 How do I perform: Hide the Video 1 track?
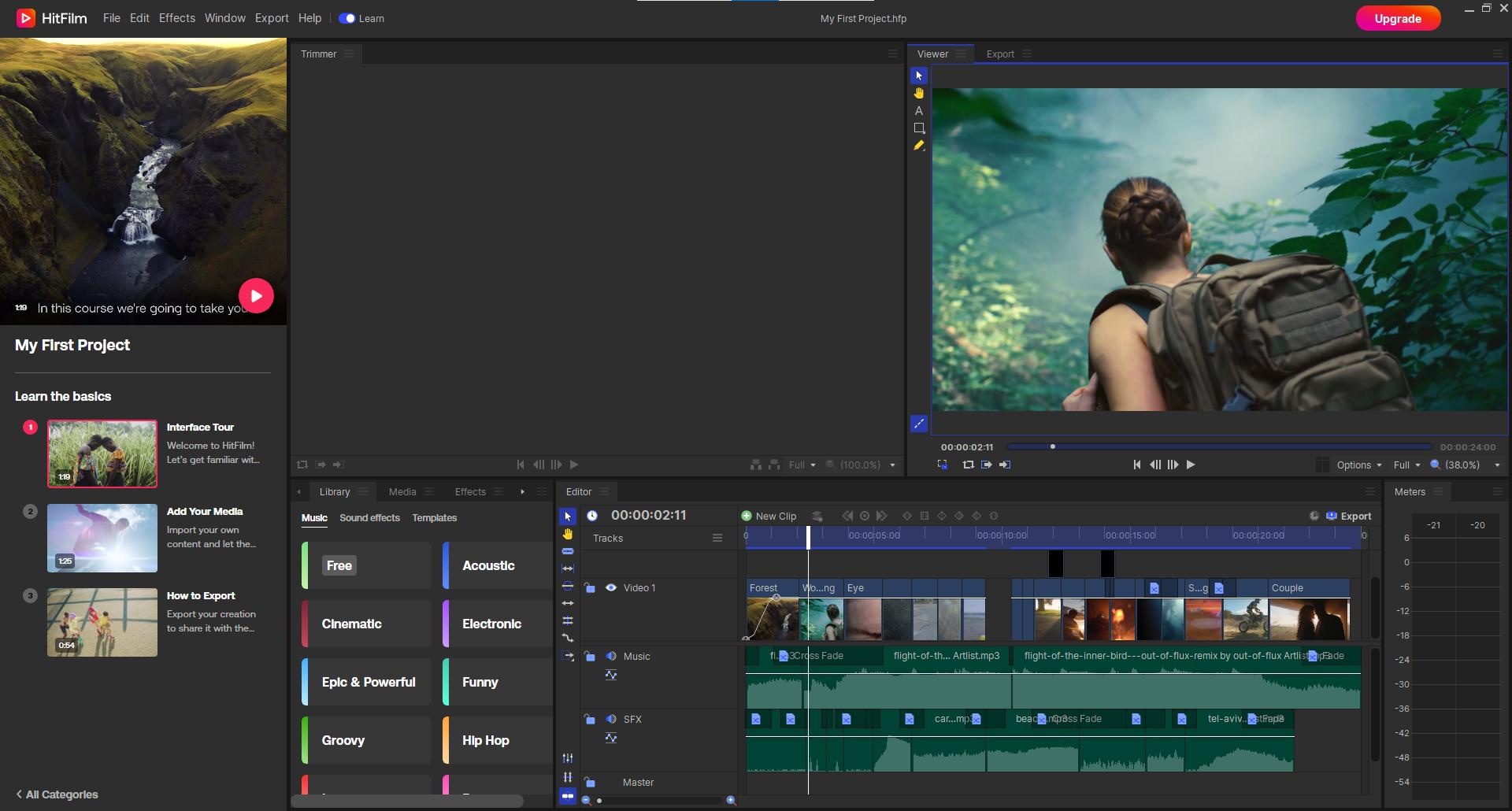610,587
